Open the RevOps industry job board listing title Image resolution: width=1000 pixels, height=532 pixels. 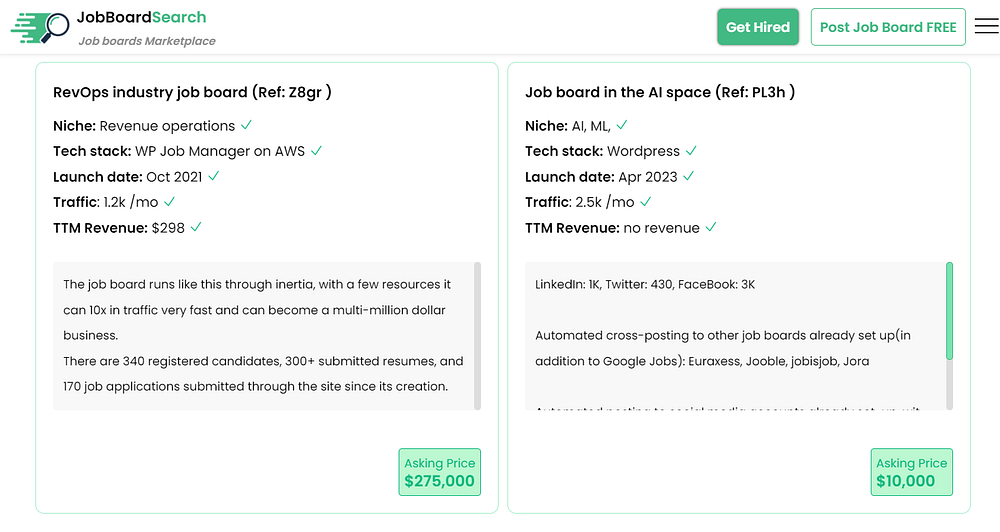click(192, 92)
